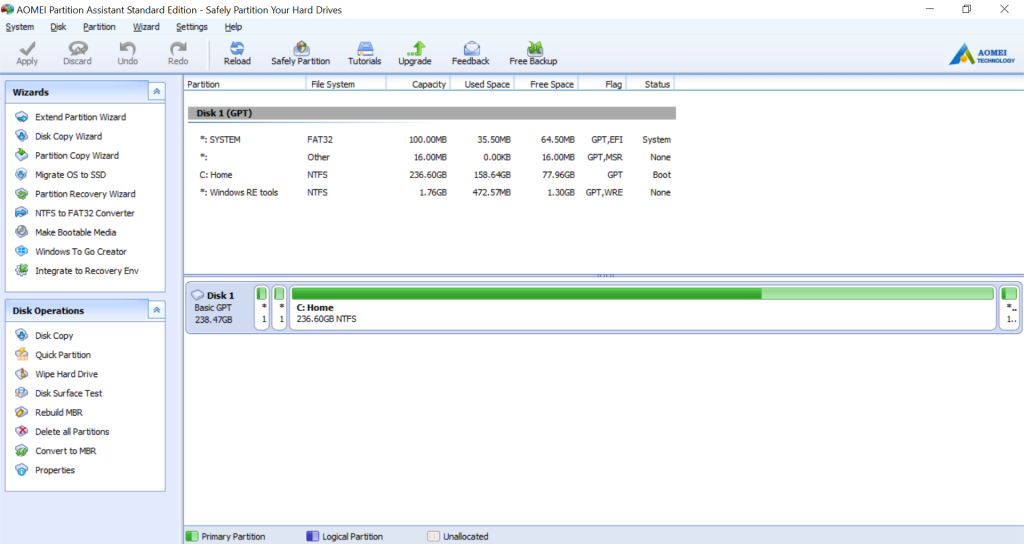Select the SYSTEM FAT32 partition row
The image size is (1024, 544).
(x=432, y=140)
